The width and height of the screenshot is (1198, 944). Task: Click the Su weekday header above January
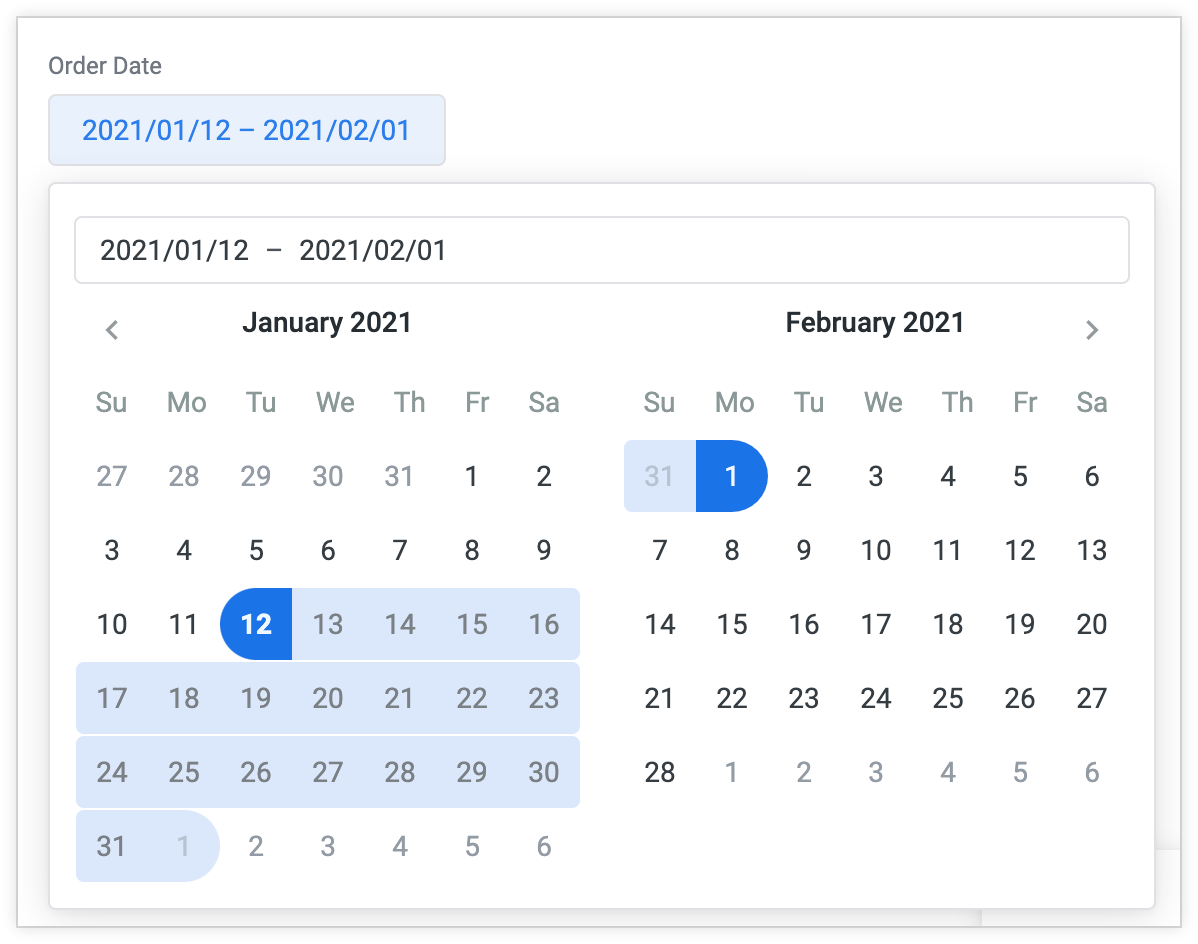(x=112, y=403)
